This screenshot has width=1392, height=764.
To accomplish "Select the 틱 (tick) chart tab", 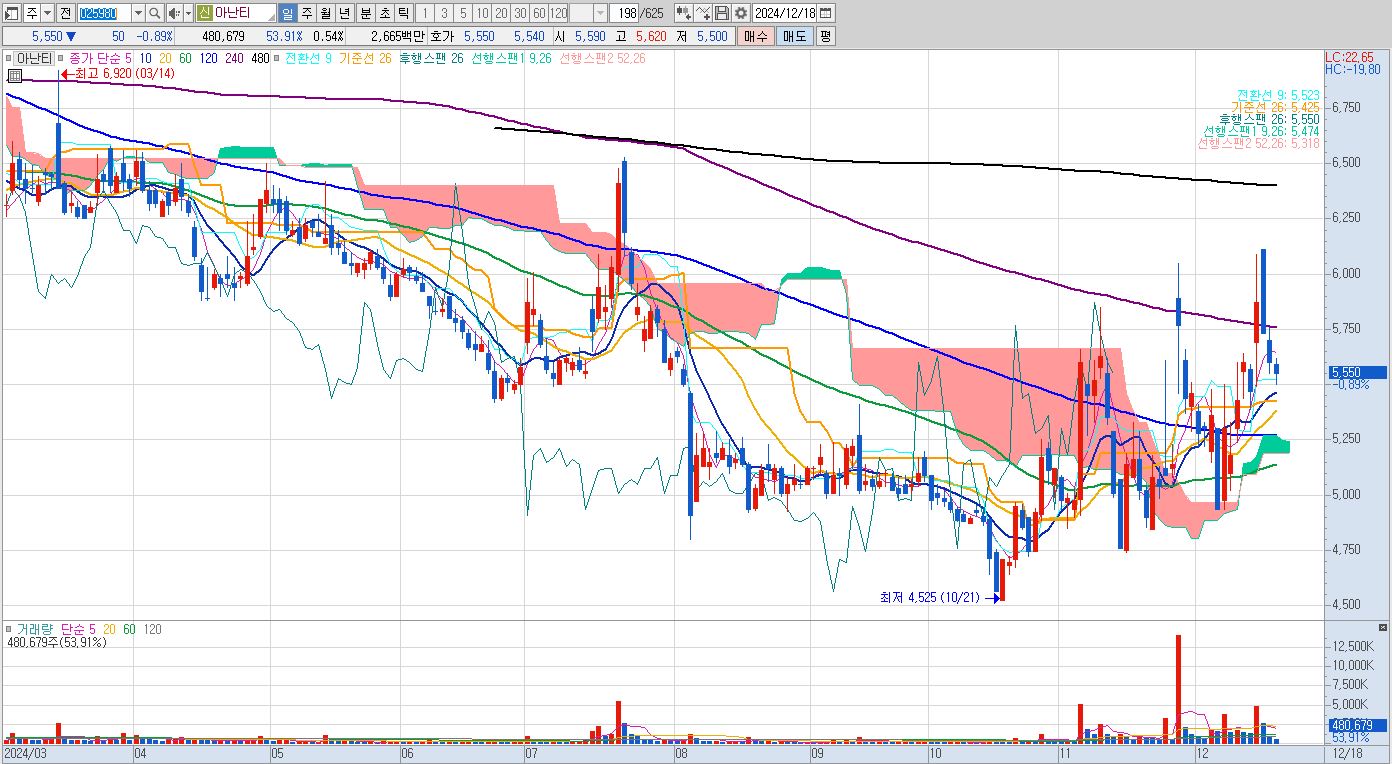I will tap(404, 13).
